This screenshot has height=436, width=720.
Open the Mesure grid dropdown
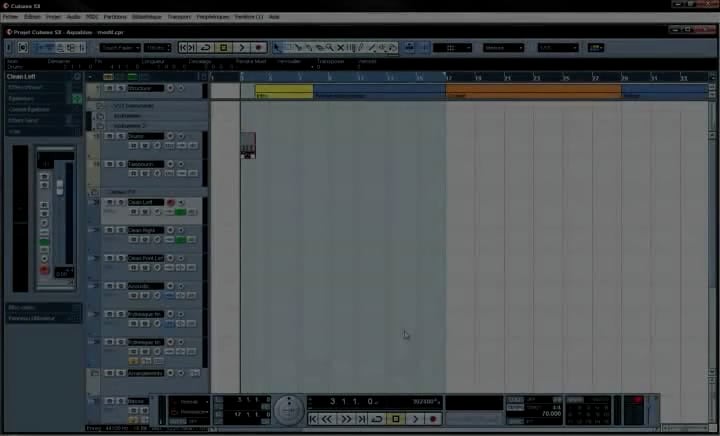503,48
